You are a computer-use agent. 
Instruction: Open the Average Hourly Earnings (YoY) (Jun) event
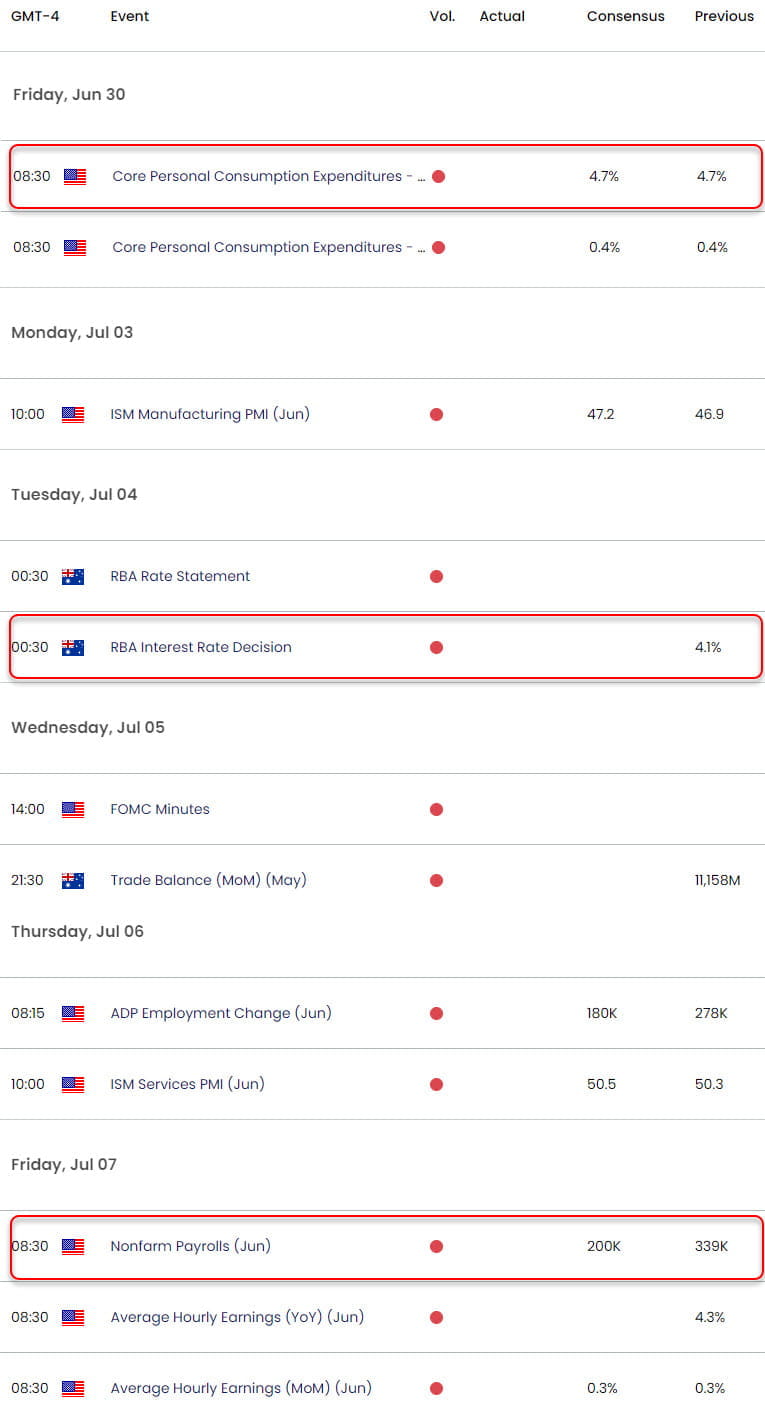point(237,1317)
